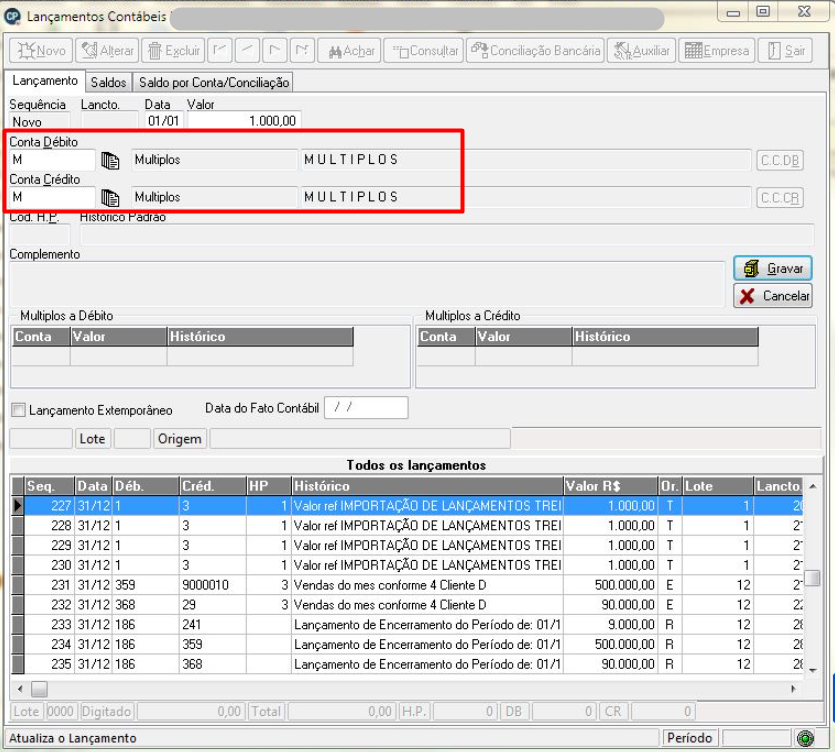The height and width of the screenshot is (752, 835).
Task: Click the Auxiliar toolbar button
Action: [x=641, y=51]
